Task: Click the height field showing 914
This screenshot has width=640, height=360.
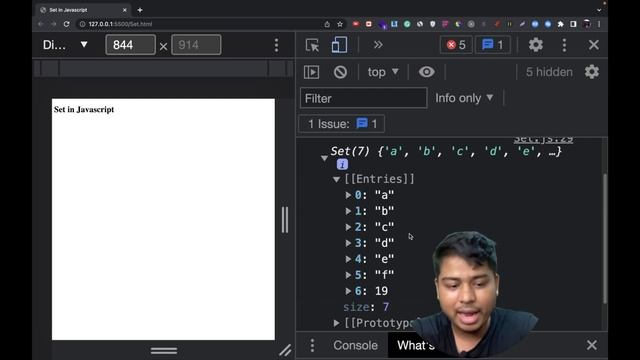Action: coord(196,44)
